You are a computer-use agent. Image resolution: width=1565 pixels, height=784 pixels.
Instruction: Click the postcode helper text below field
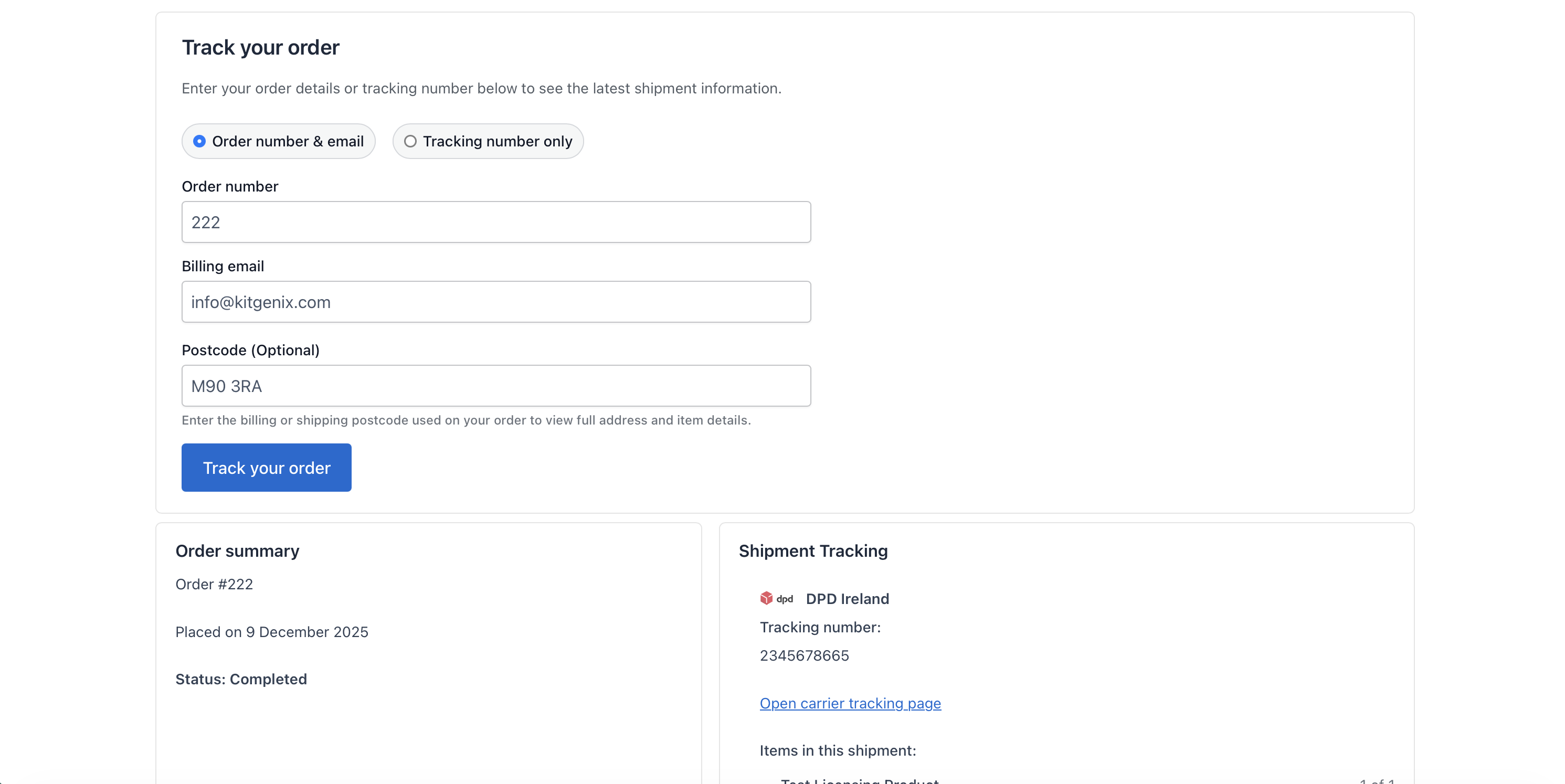pyautogui.click(x=466, y=420)
